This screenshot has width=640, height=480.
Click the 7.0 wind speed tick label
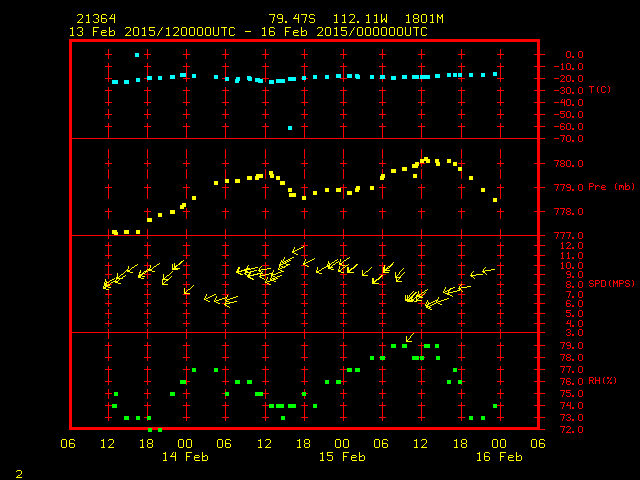point(574,295)
